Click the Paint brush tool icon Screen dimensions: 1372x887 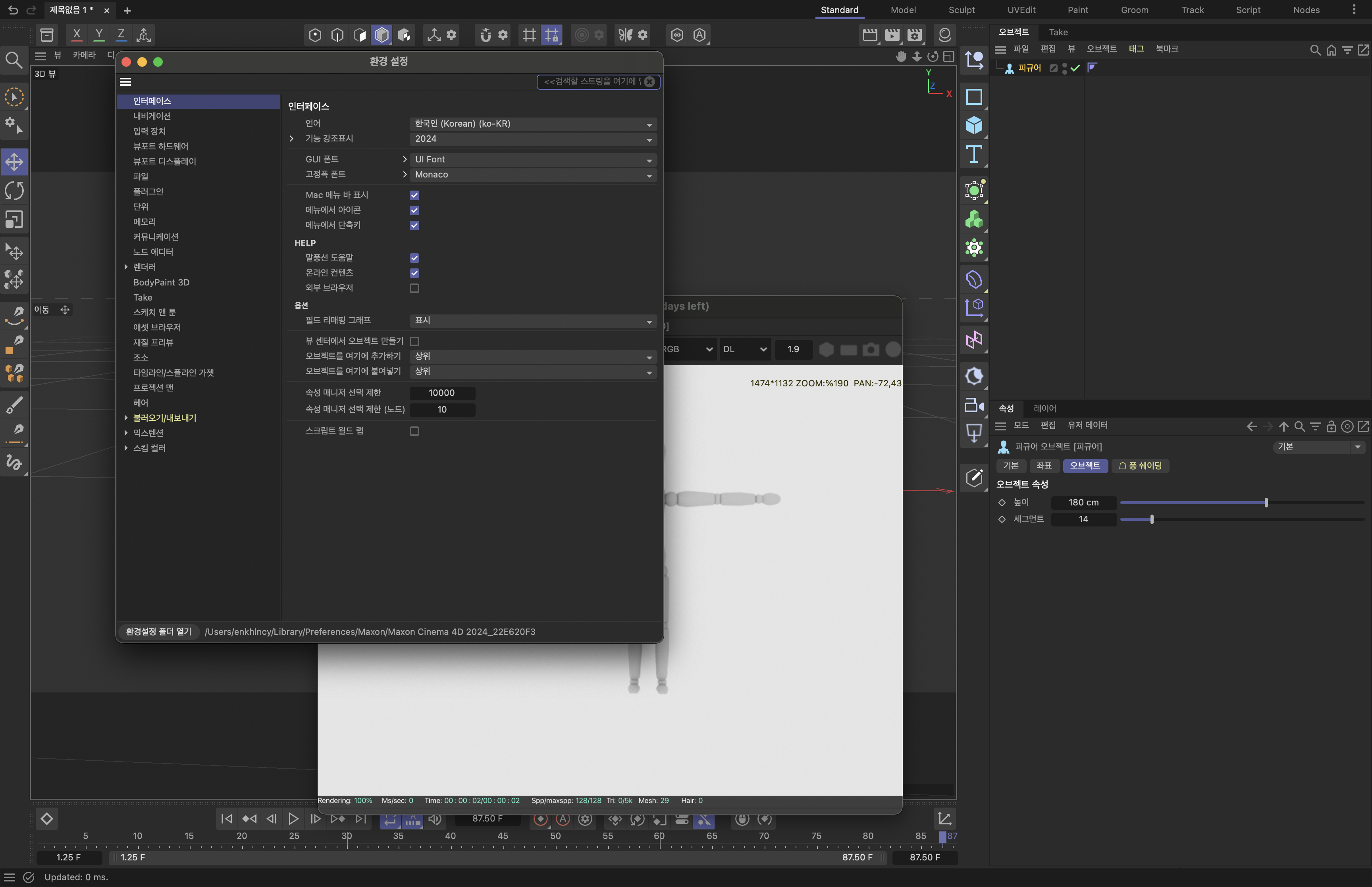click(x=14, y=405)
